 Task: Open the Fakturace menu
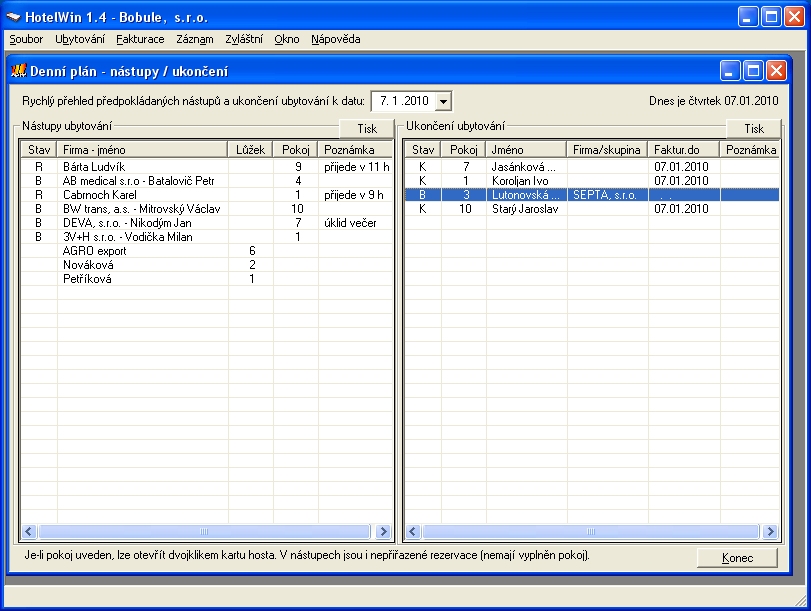(x=140, y=39)
